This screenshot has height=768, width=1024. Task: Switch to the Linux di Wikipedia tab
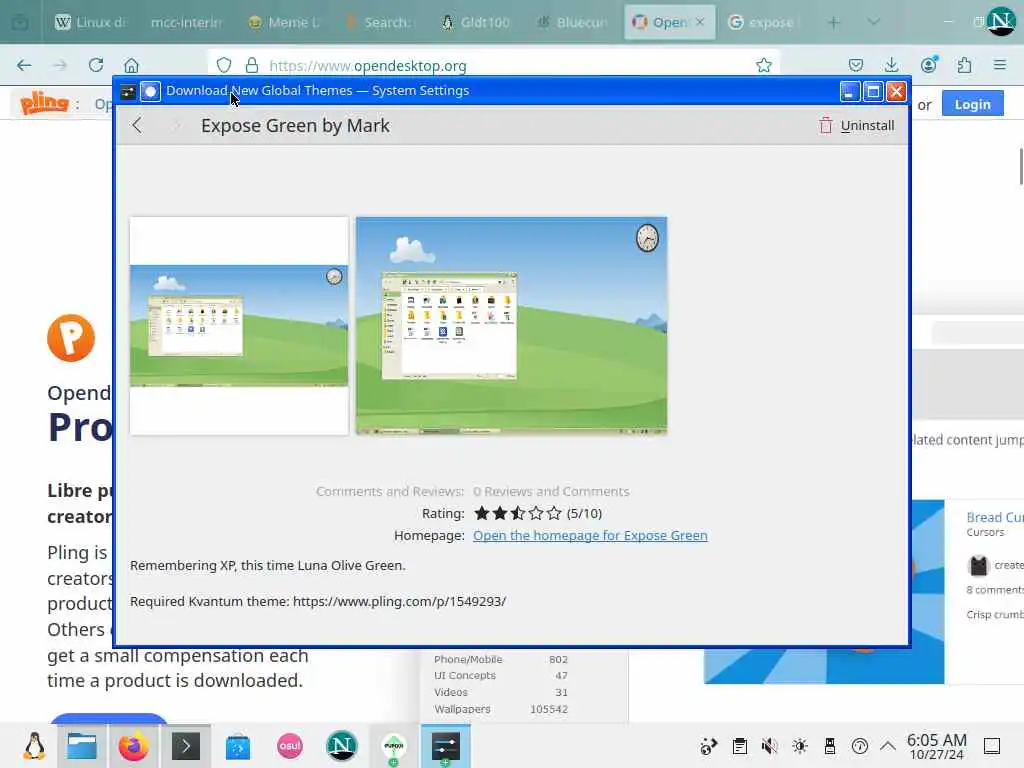(90, 23)
